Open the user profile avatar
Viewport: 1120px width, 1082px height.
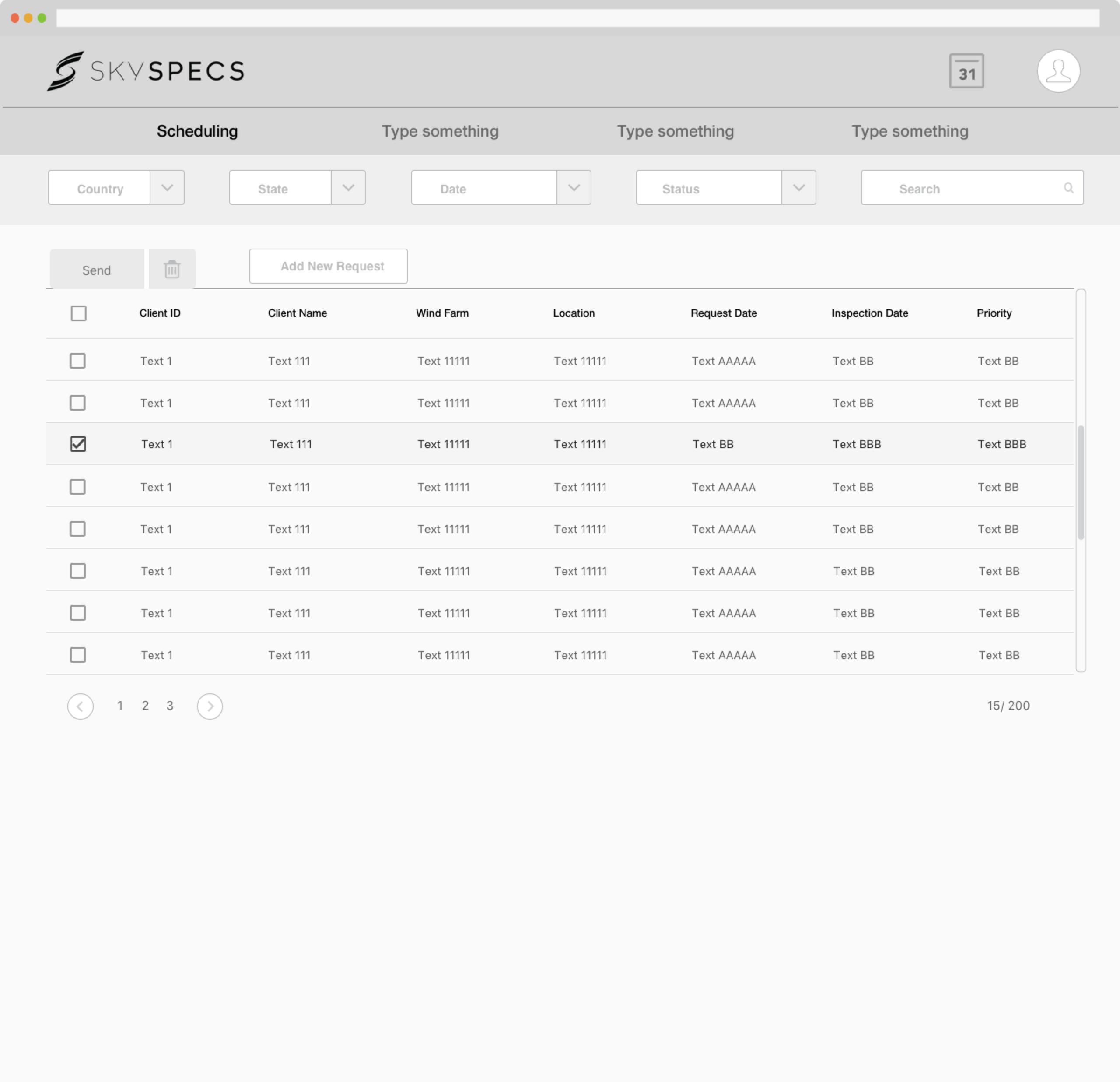pyautogui.click(x=1058, y=71)
